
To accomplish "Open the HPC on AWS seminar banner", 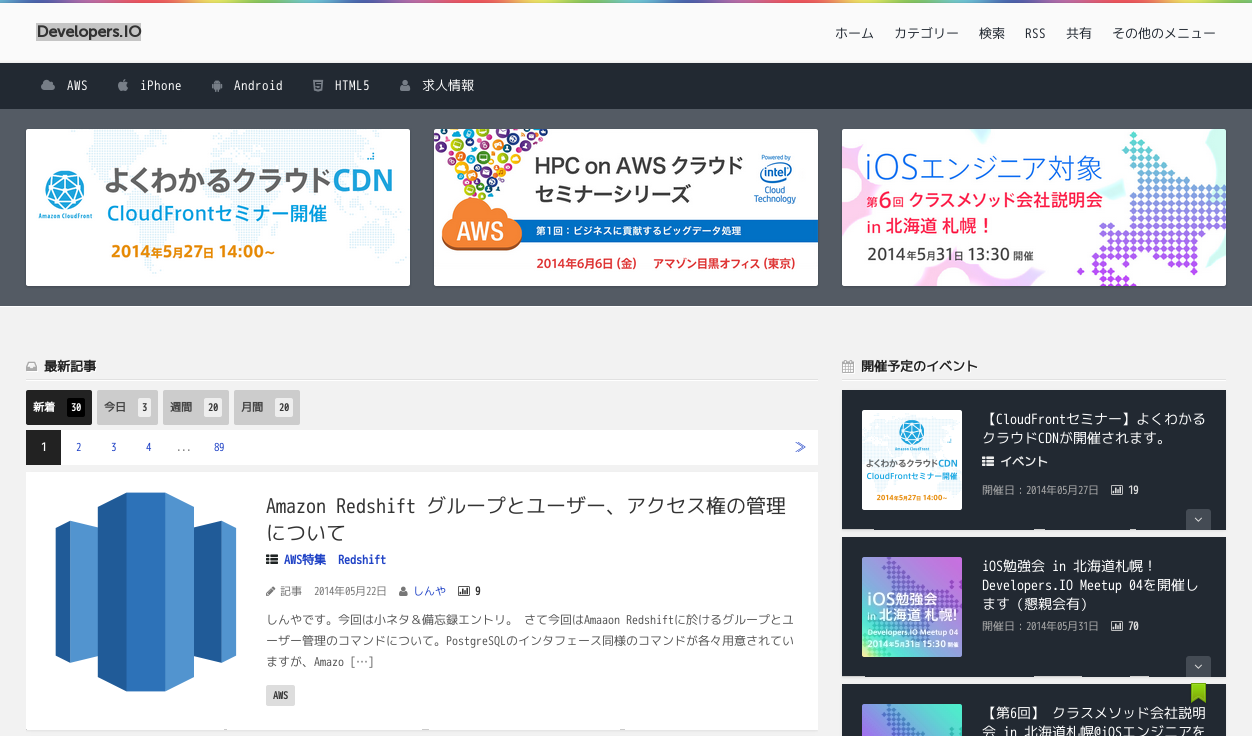I will pos(626,207).
